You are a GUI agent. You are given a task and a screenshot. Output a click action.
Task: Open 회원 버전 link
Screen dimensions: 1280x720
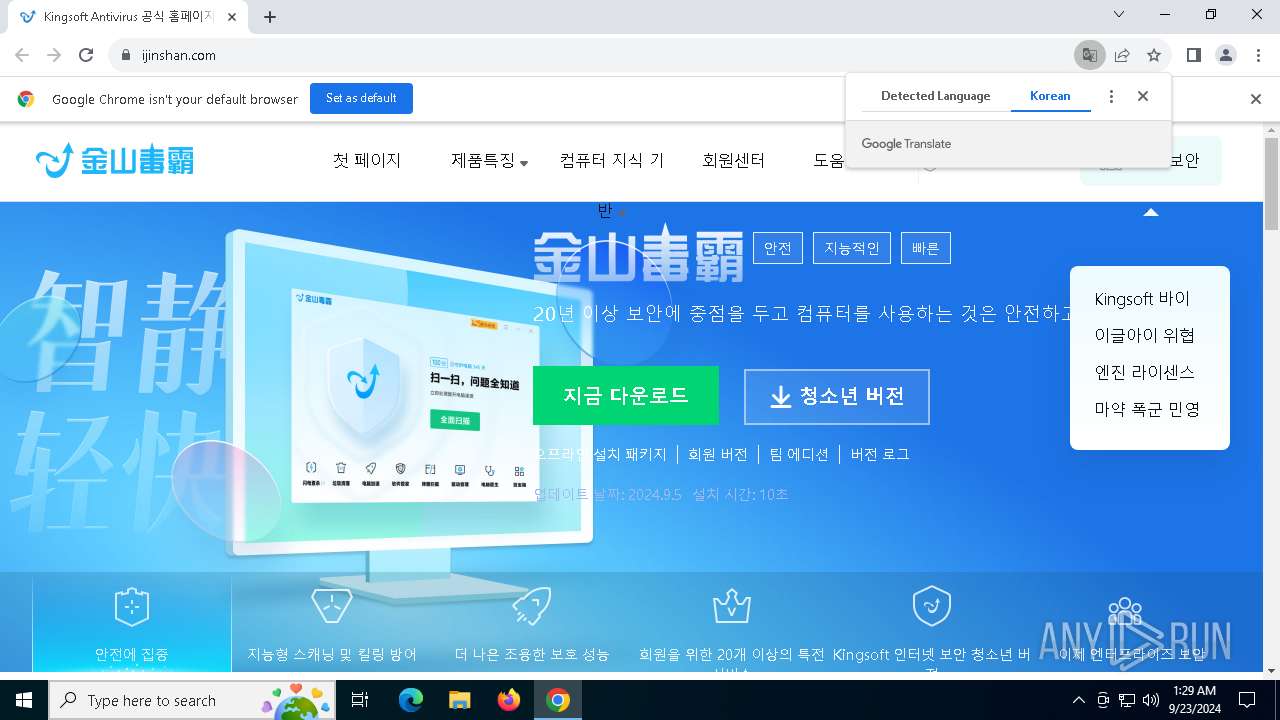[718, 454]
